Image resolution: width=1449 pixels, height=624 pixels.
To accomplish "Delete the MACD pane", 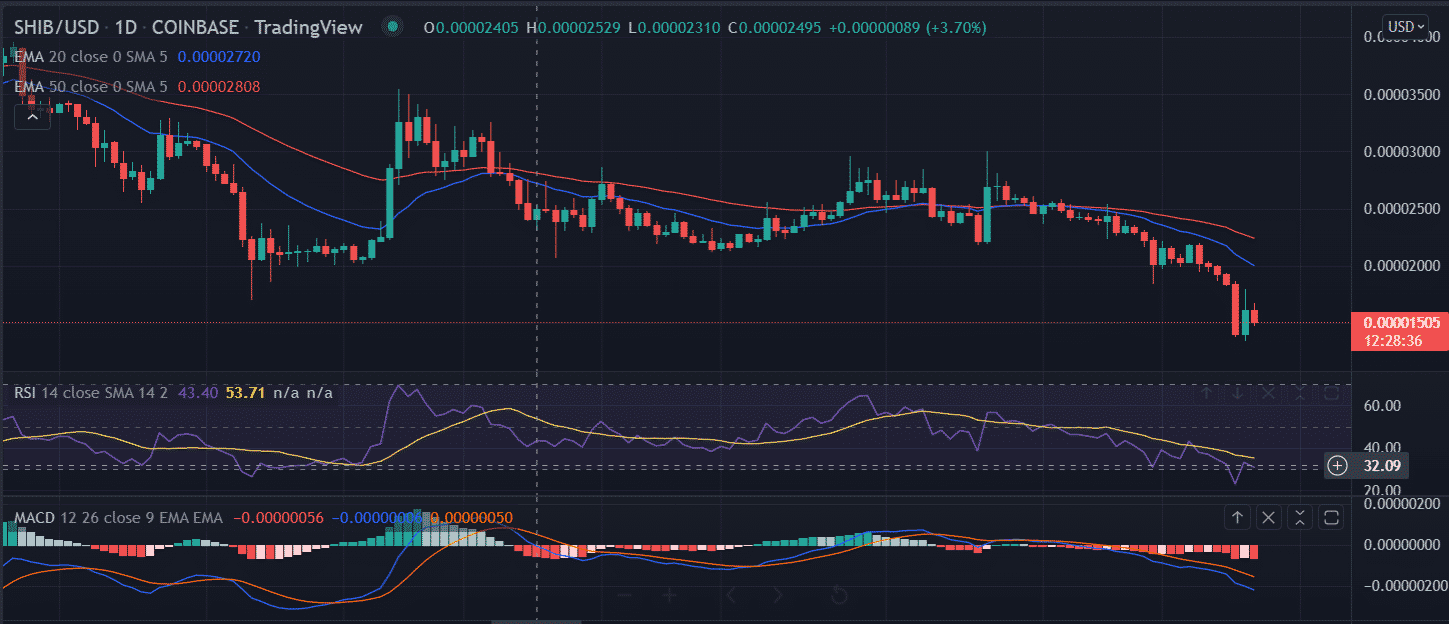I will coord(1268,517).
